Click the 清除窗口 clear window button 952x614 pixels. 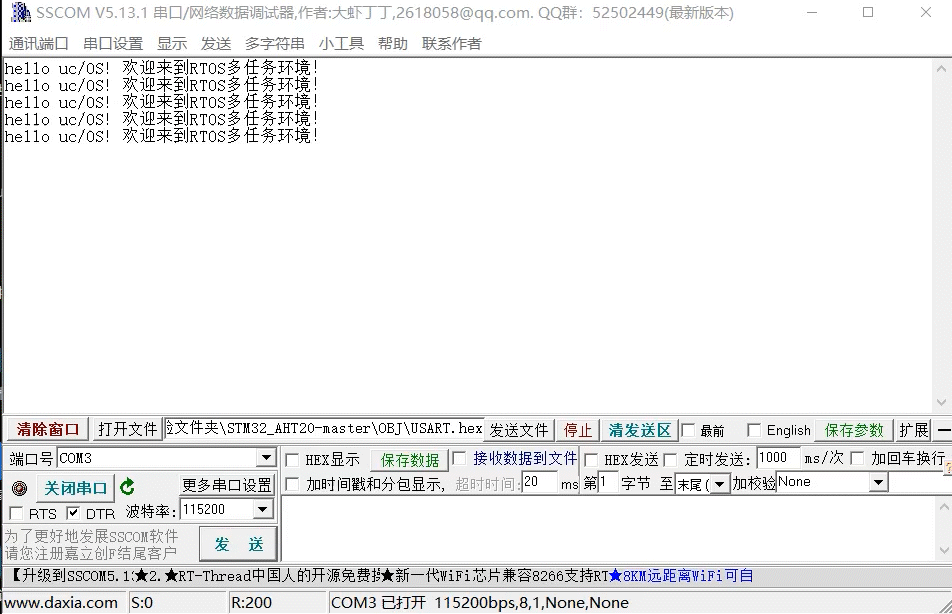coord(44,428)
